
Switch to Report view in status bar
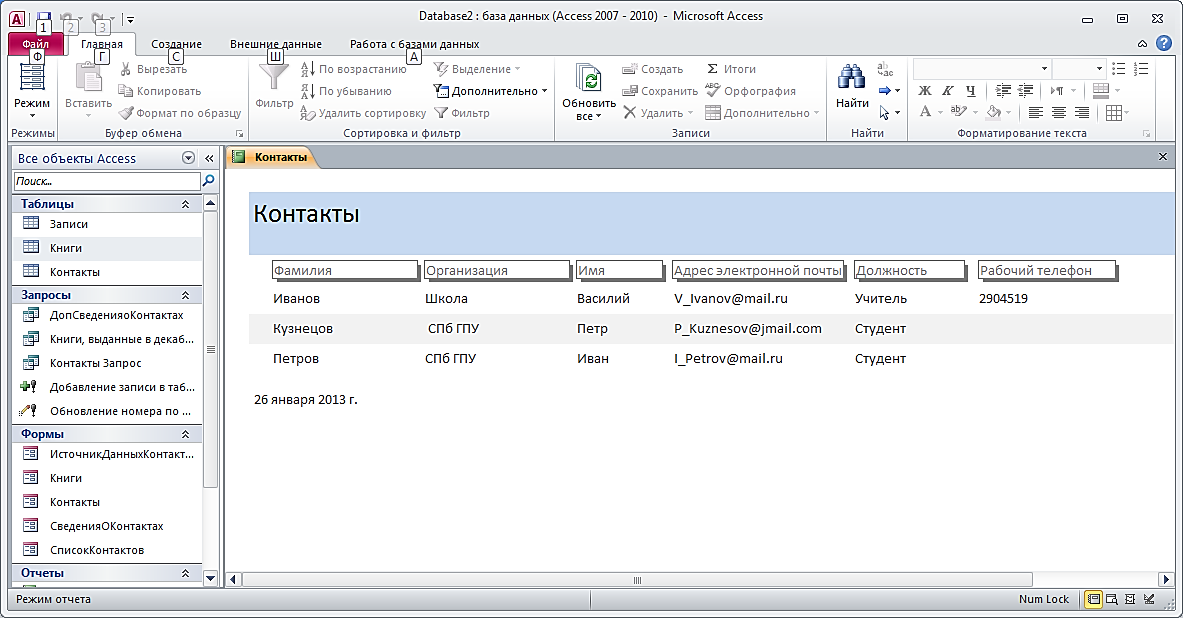1092,599
